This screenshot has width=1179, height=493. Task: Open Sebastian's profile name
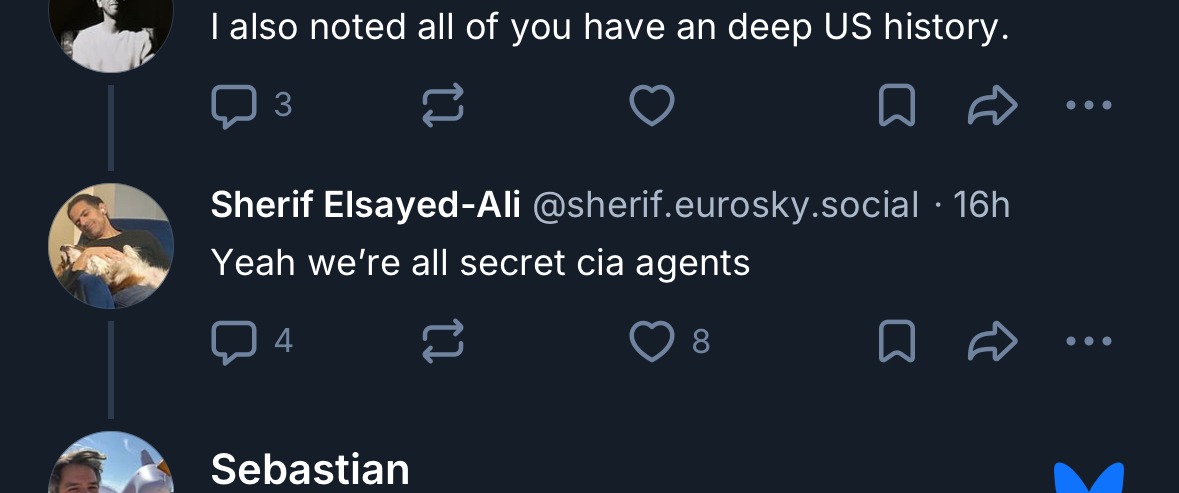pyautogui.click(x=310, y=469)
